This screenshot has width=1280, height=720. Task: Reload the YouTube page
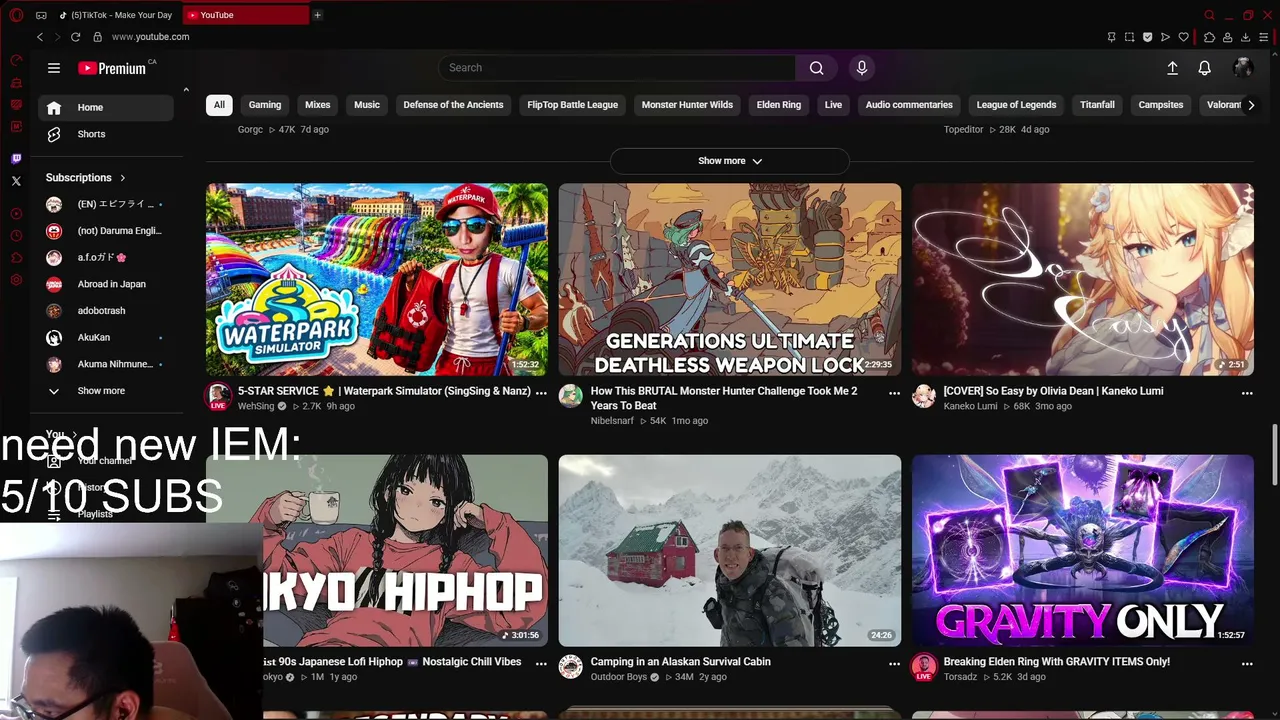(75, 37)
